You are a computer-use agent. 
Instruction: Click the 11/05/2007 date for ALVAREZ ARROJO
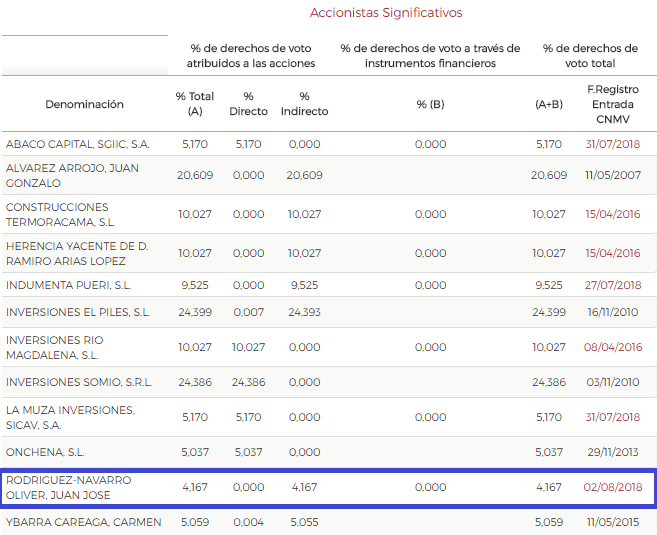click(x=613, y=175)
